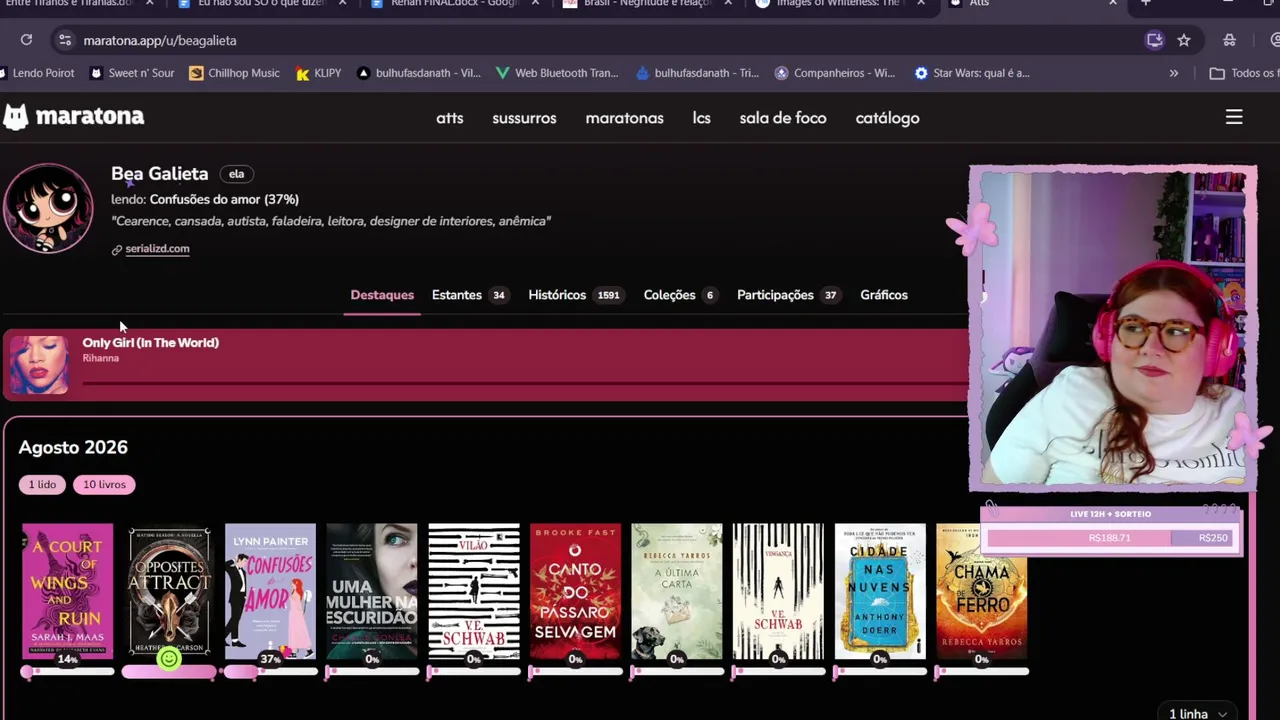Select the Destaques profile tab
Image resolution: width=1280 pixels, height=720 pixels.
(x=382, y=295)
